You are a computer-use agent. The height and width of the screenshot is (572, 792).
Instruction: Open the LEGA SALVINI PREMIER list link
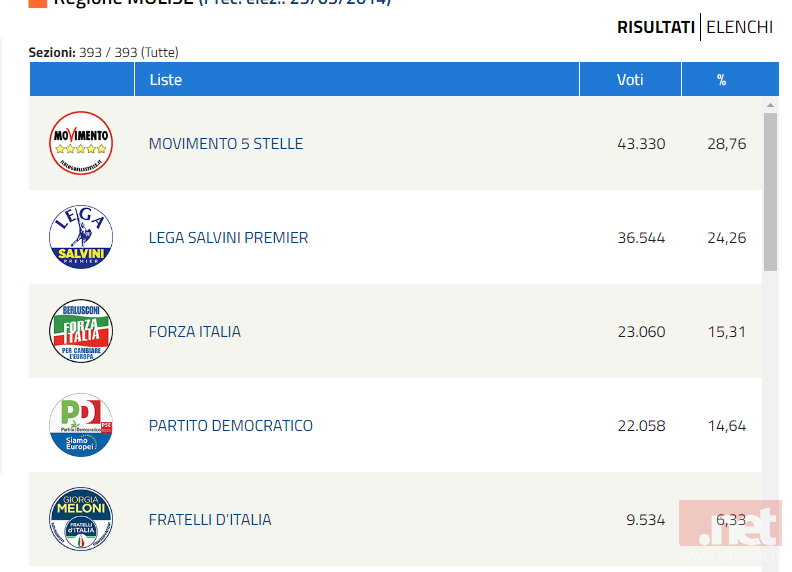click(x=228, y=238)
